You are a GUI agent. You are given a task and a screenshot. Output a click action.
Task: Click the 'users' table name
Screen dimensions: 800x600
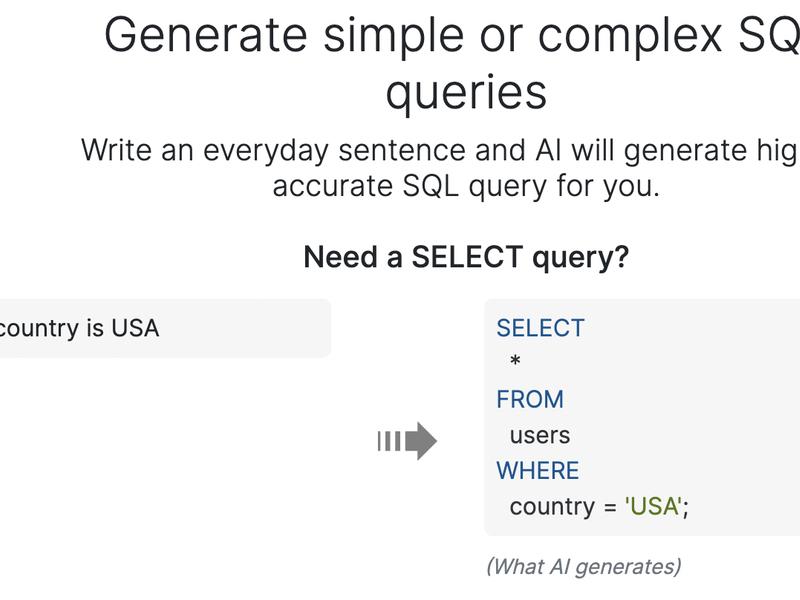coord(540,435)
